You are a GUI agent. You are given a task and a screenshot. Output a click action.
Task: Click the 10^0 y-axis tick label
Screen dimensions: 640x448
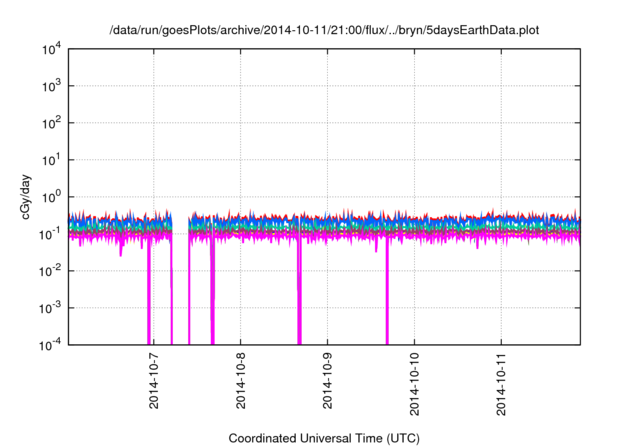[51, 197]
